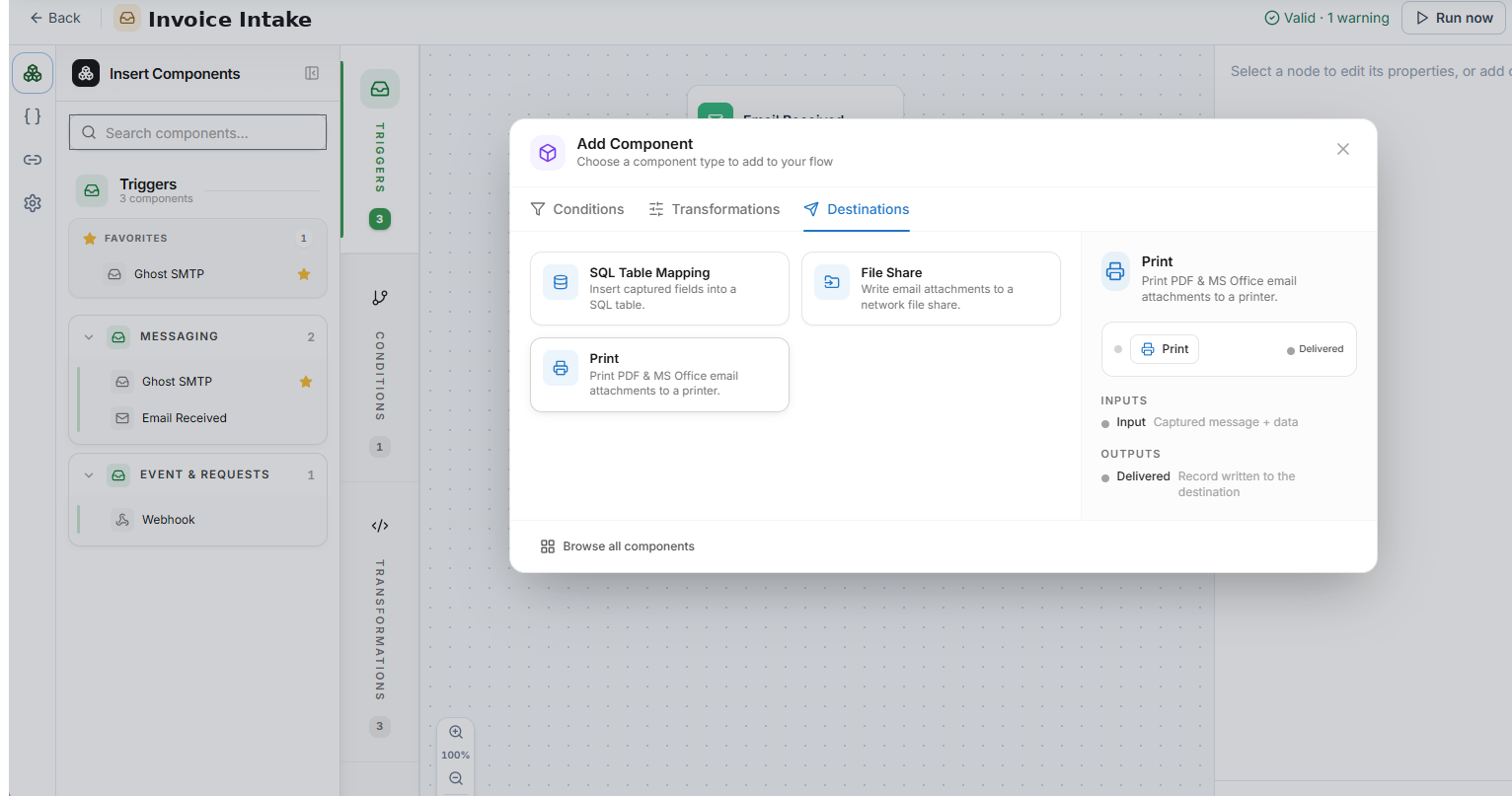Switch to the Conditions tab

click(577, 209)
